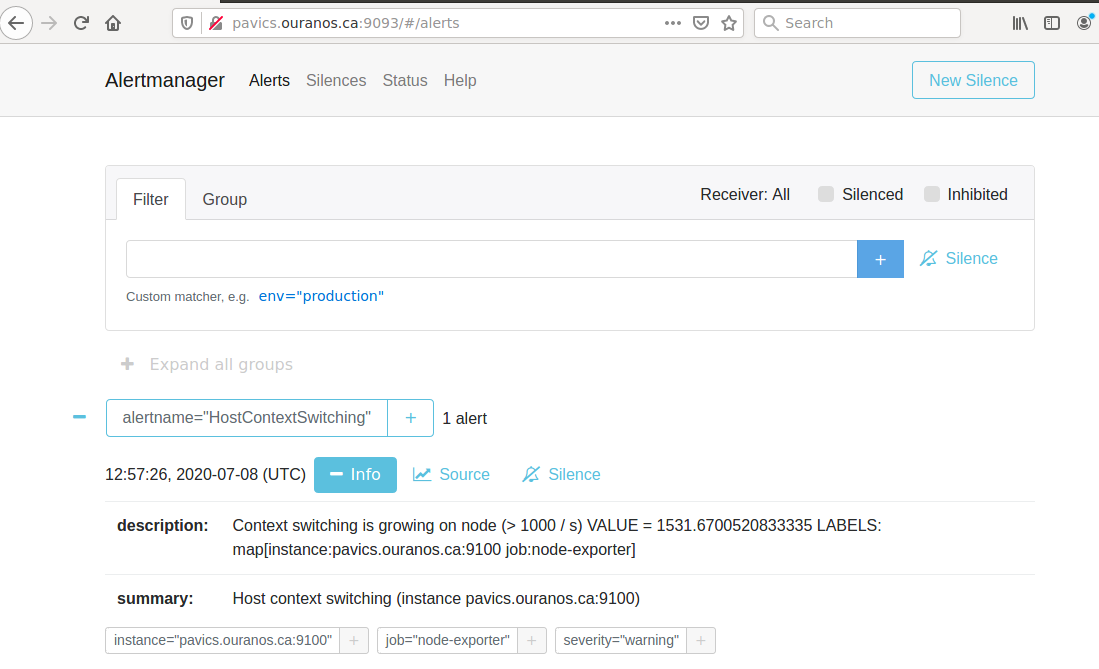The height and width of the screenshot is (669, 1099).
Task: Open the Silences page
Action: click(336, 80)
